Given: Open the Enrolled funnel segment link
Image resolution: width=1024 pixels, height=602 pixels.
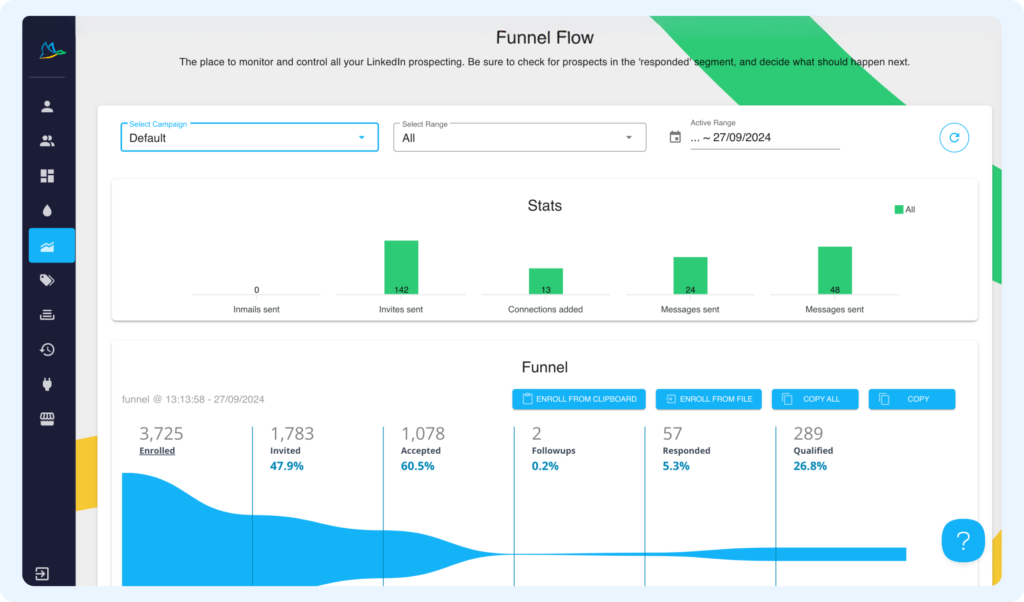Looking at the screenshot, I should point(157,451).
